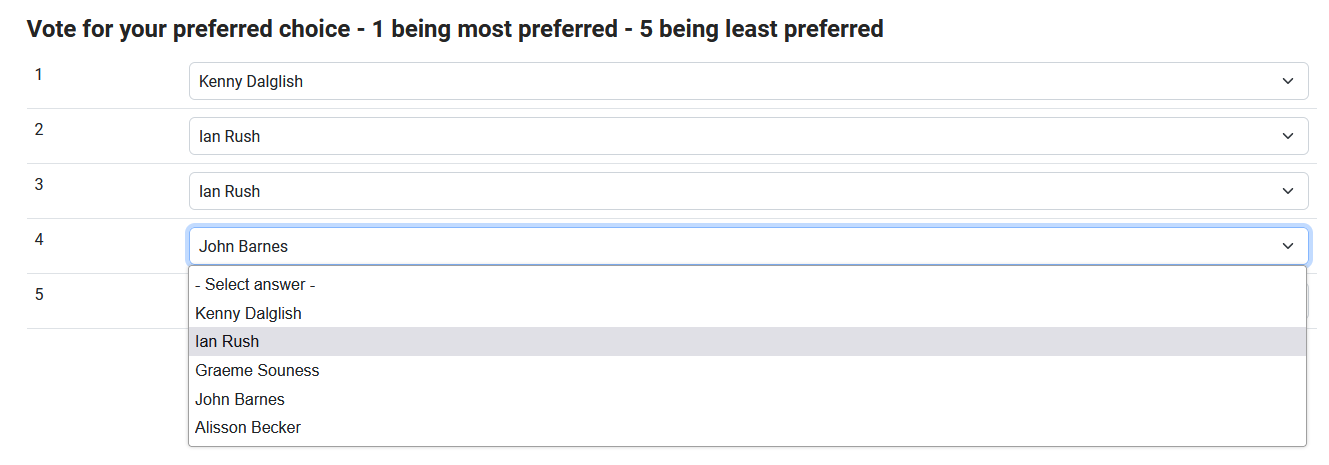Viewport: 1329px width, 465px height.
Task: Click the chevron arrow on rank 2 dropdown
Action: coord(1288,136)
